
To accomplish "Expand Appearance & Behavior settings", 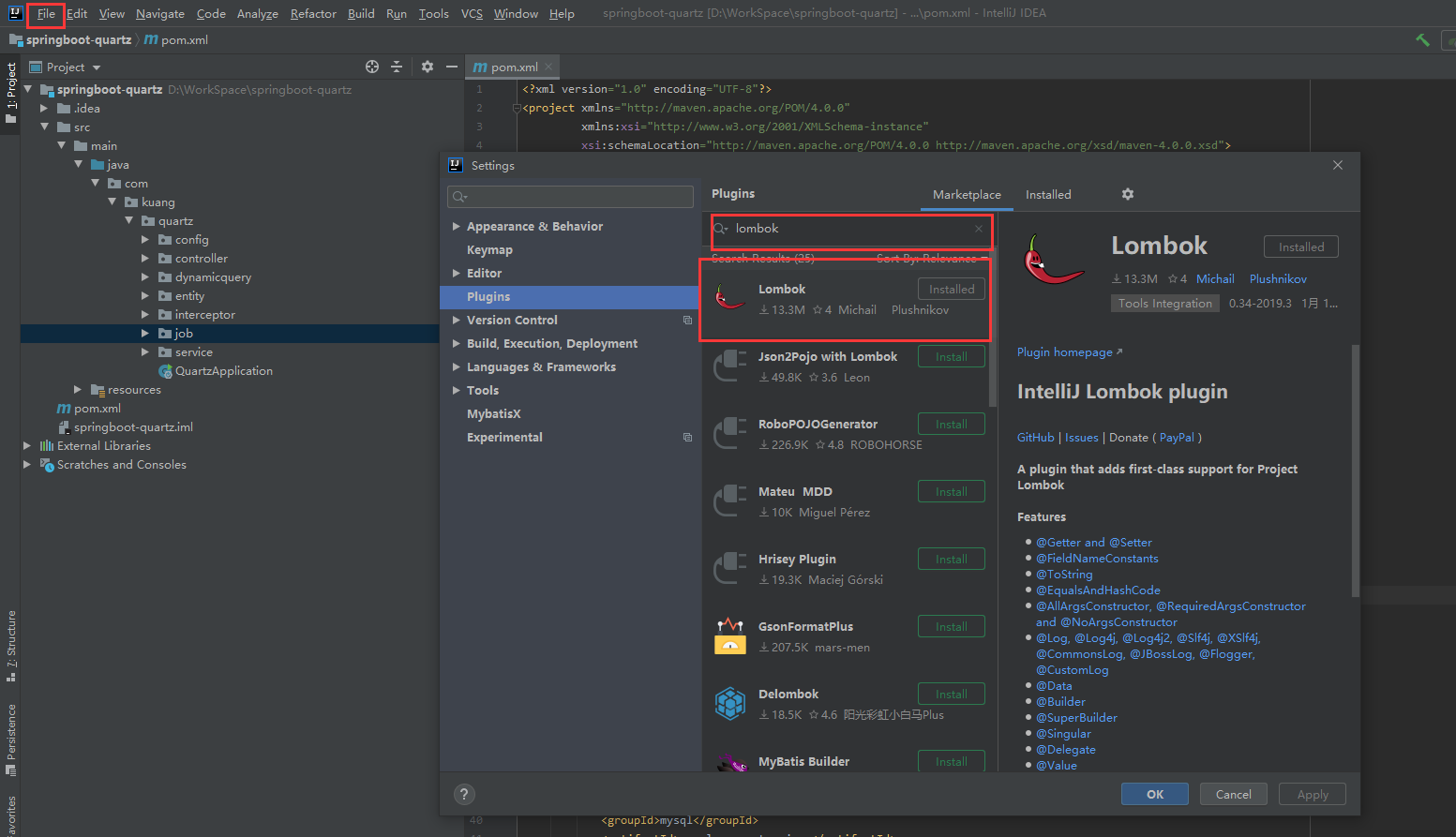I will 456,227.
